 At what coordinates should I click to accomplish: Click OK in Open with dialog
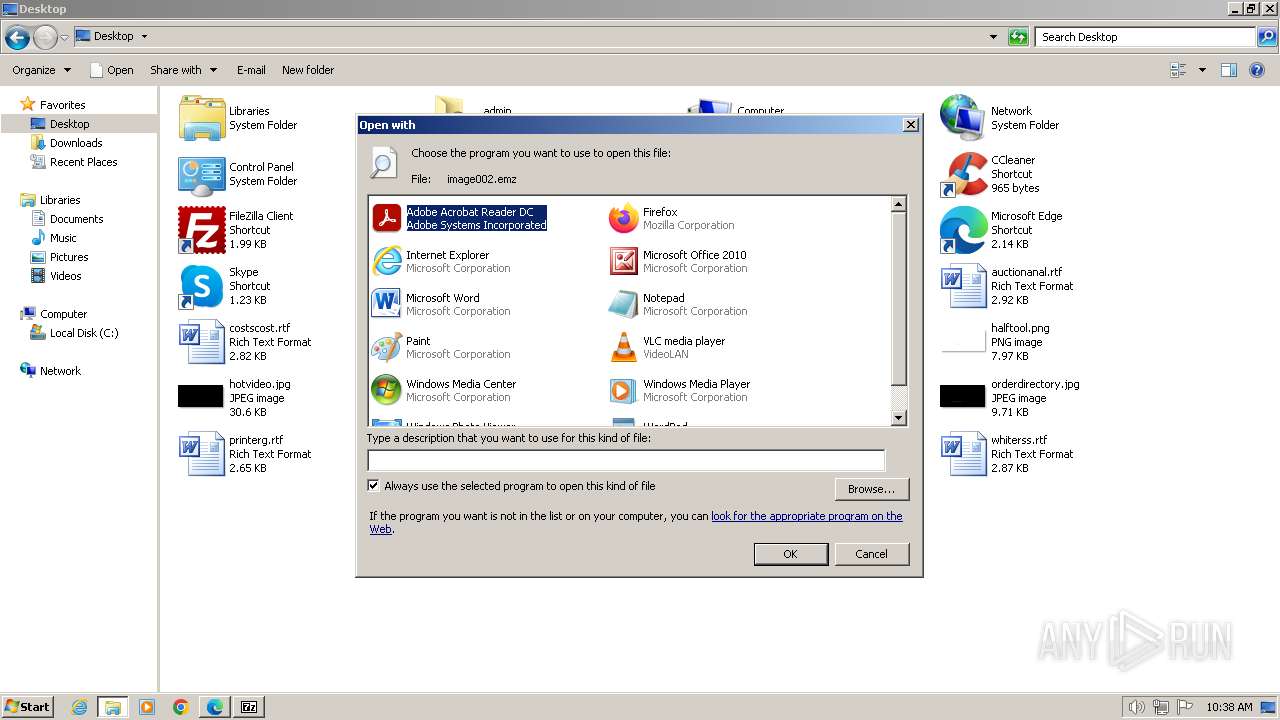(790, 554)
